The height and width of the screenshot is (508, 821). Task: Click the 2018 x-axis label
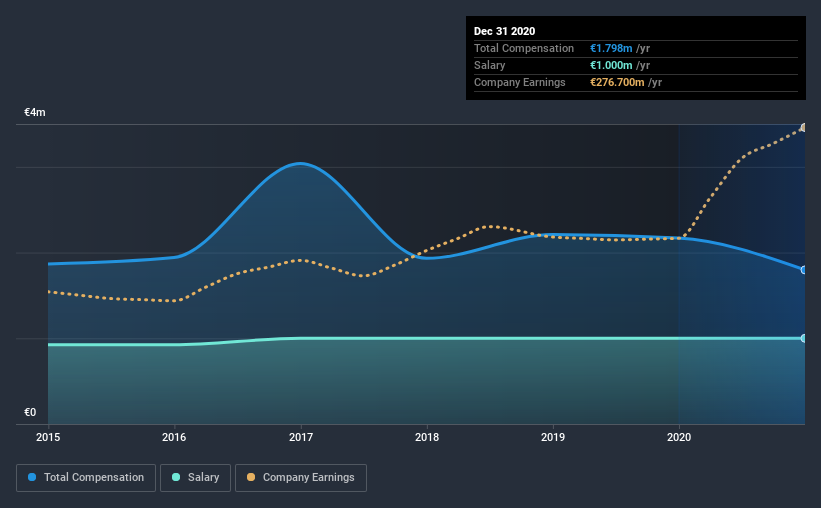pos(427,437)
